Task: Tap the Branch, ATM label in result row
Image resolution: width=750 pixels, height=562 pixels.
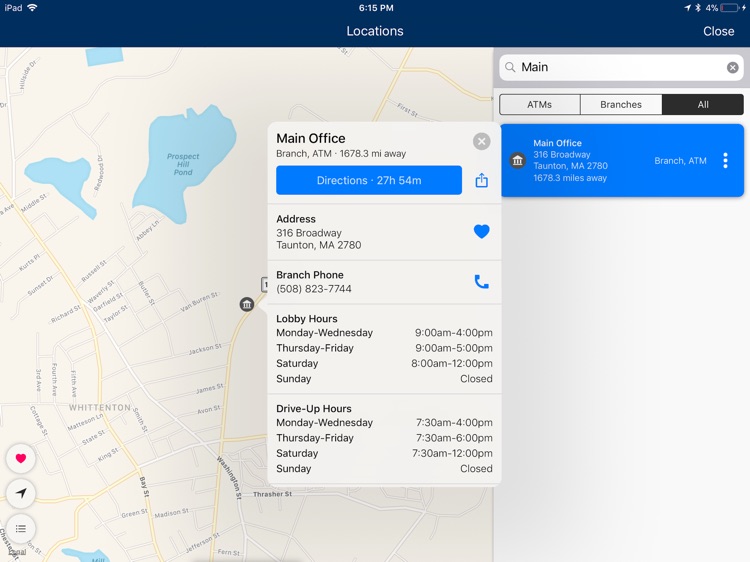Action: [680, 161]
